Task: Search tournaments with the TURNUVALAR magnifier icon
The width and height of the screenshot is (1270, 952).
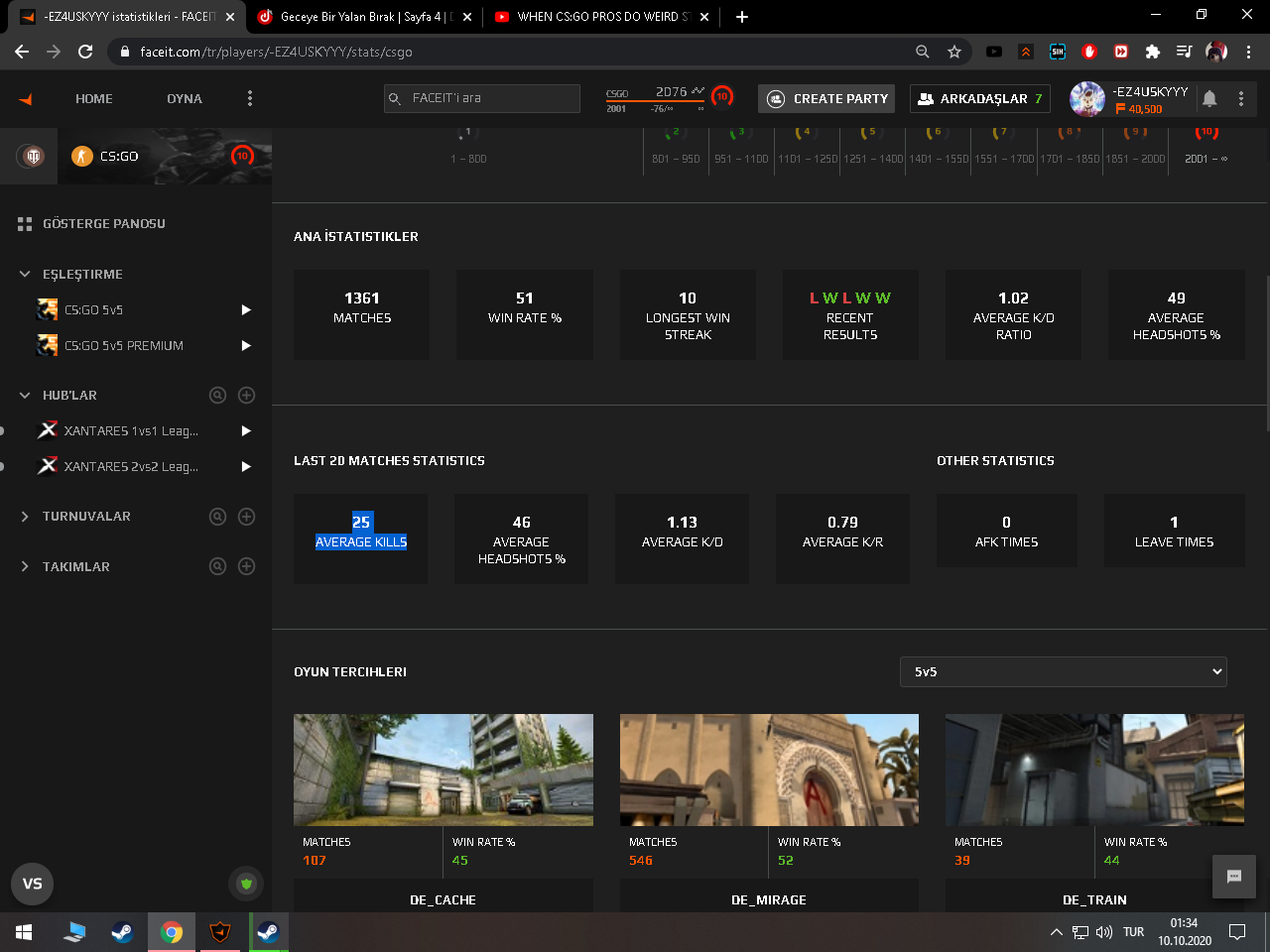Action: pyautogui.click(x=218, y=516)
